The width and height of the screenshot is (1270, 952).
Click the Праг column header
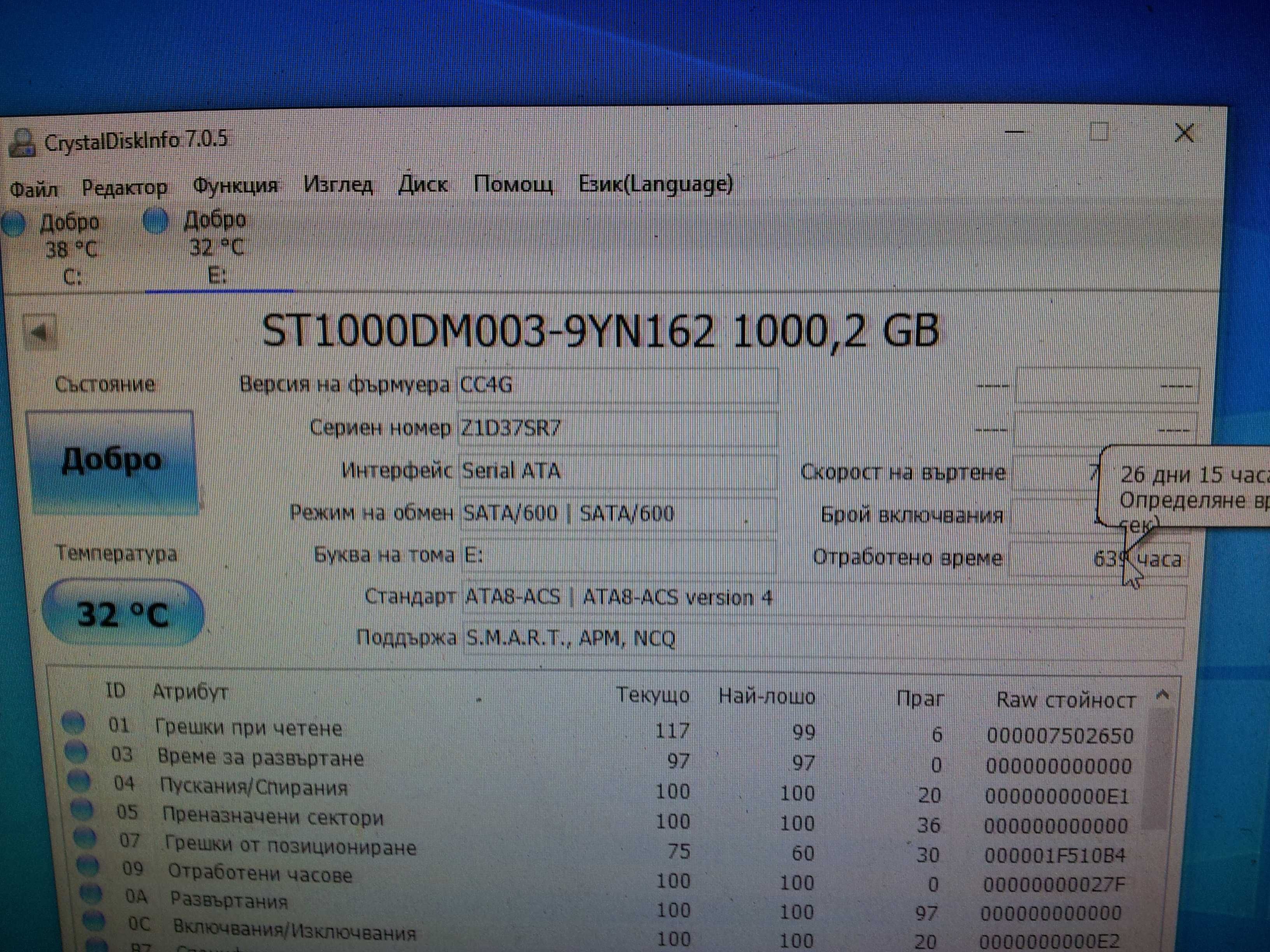click(920, 698)
